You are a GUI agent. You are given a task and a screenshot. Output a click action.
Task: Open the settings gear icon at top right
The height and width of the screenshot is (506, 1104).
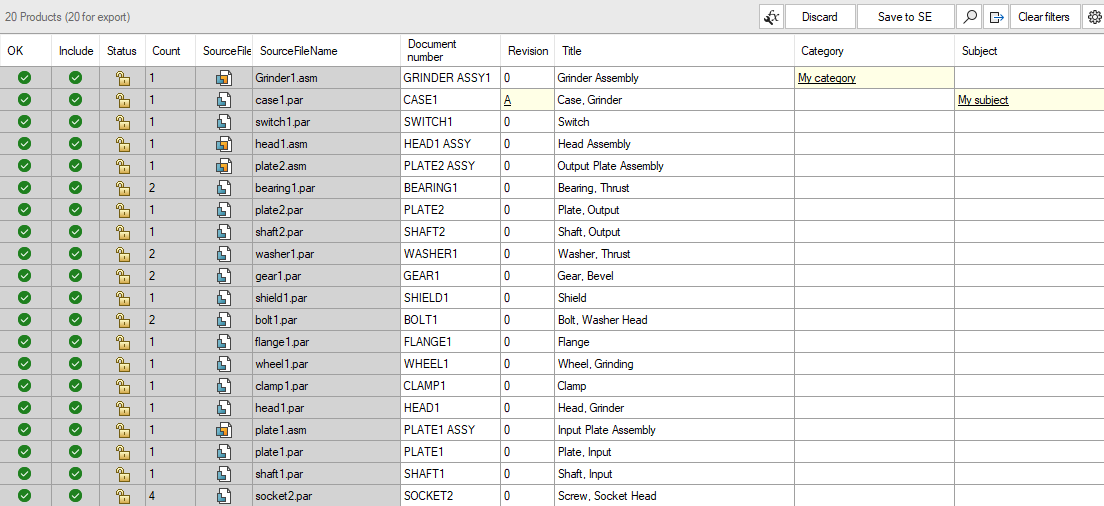pos(1093,17)
